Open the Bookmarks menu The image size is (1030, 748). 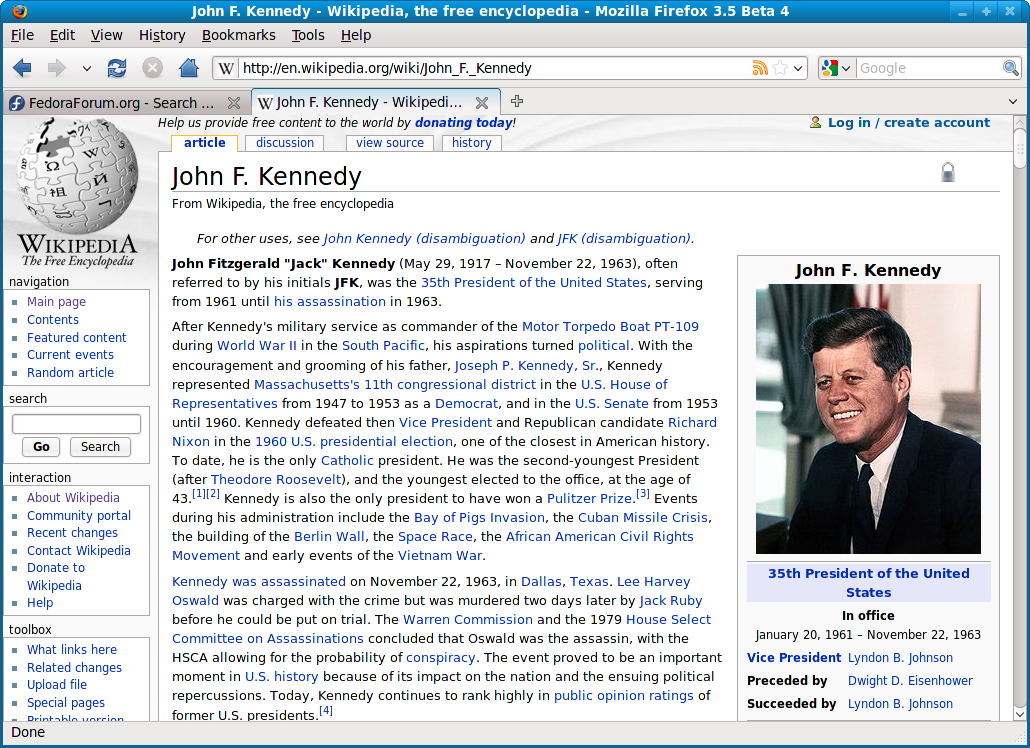[238, 35]
